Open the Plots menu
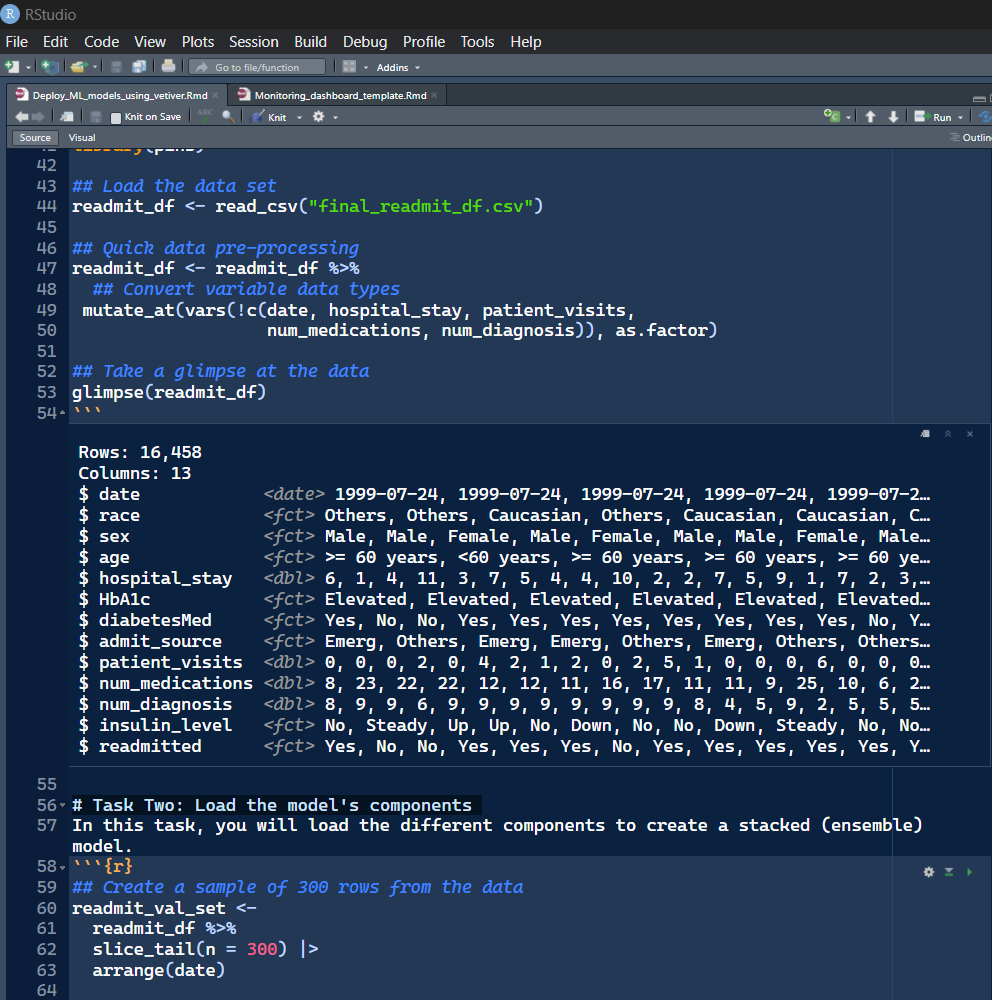The image size is (992, 1000). coord(198,41)
